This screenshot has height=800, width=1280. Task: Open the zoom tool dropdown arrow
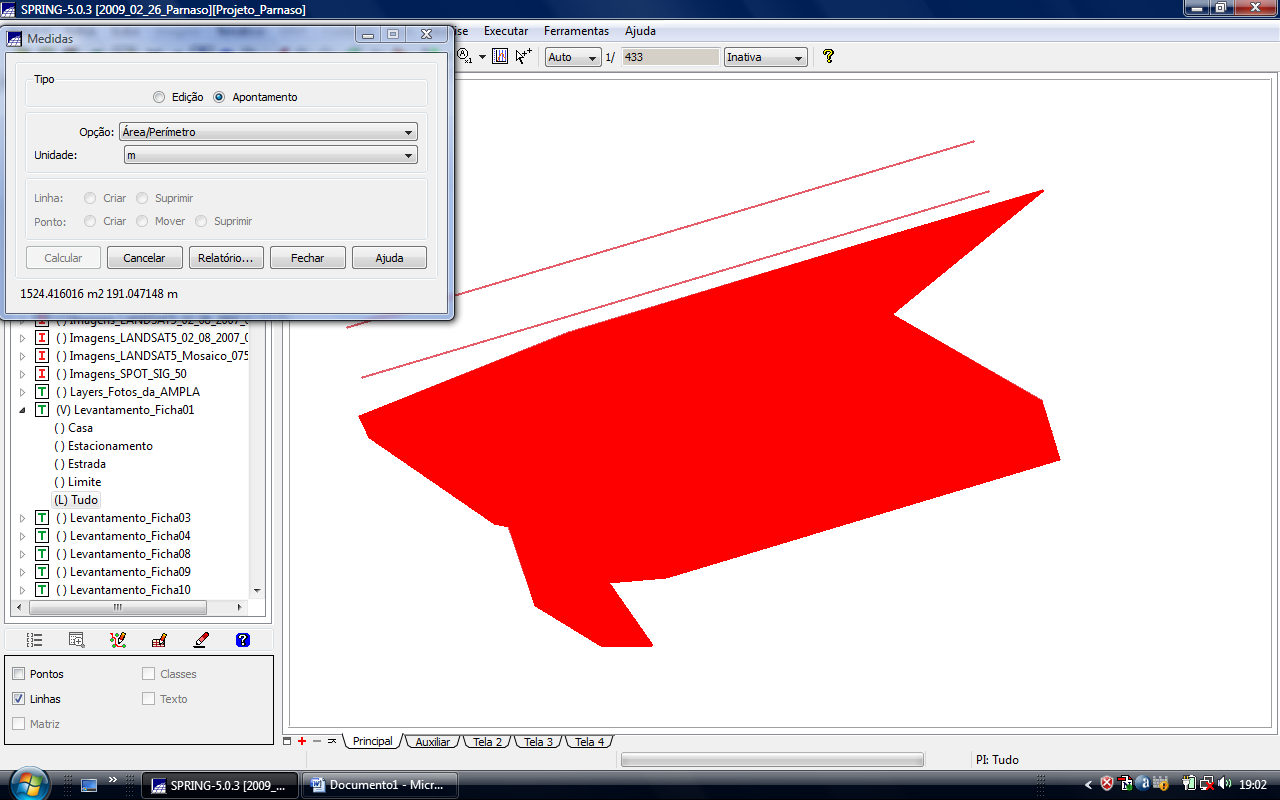[x=482, y=57]
